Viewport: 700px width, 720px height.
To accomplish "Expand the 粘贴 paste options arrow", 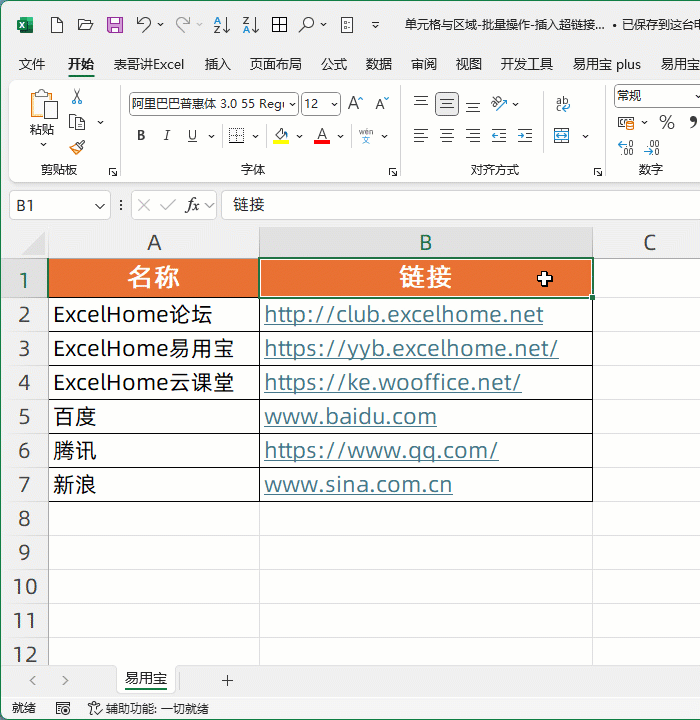I will pos(43,145).
